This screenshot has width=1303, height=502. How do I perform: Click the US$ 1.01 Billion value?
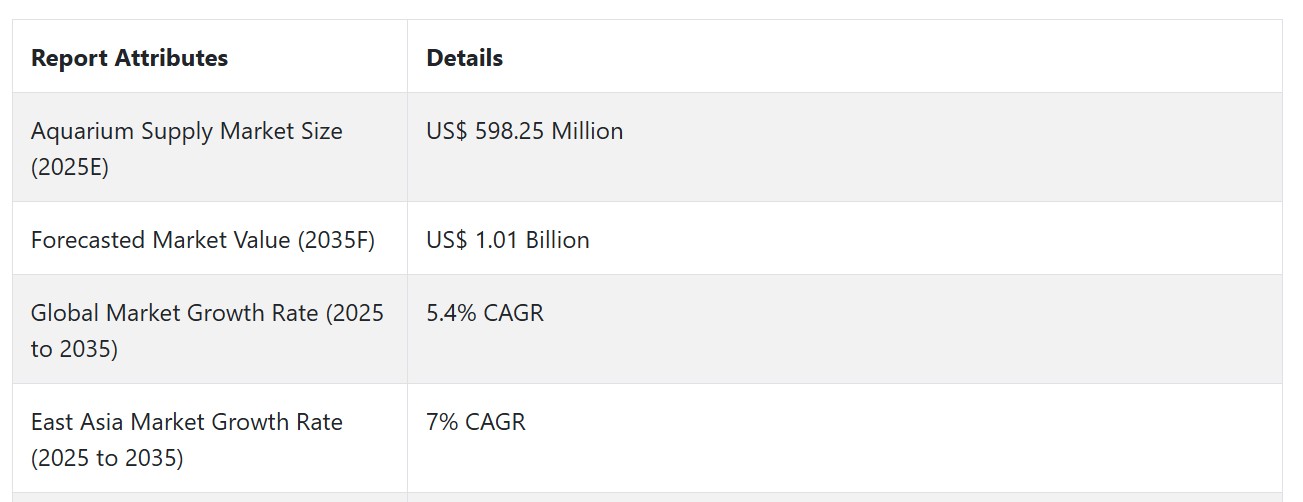point(508,240)
